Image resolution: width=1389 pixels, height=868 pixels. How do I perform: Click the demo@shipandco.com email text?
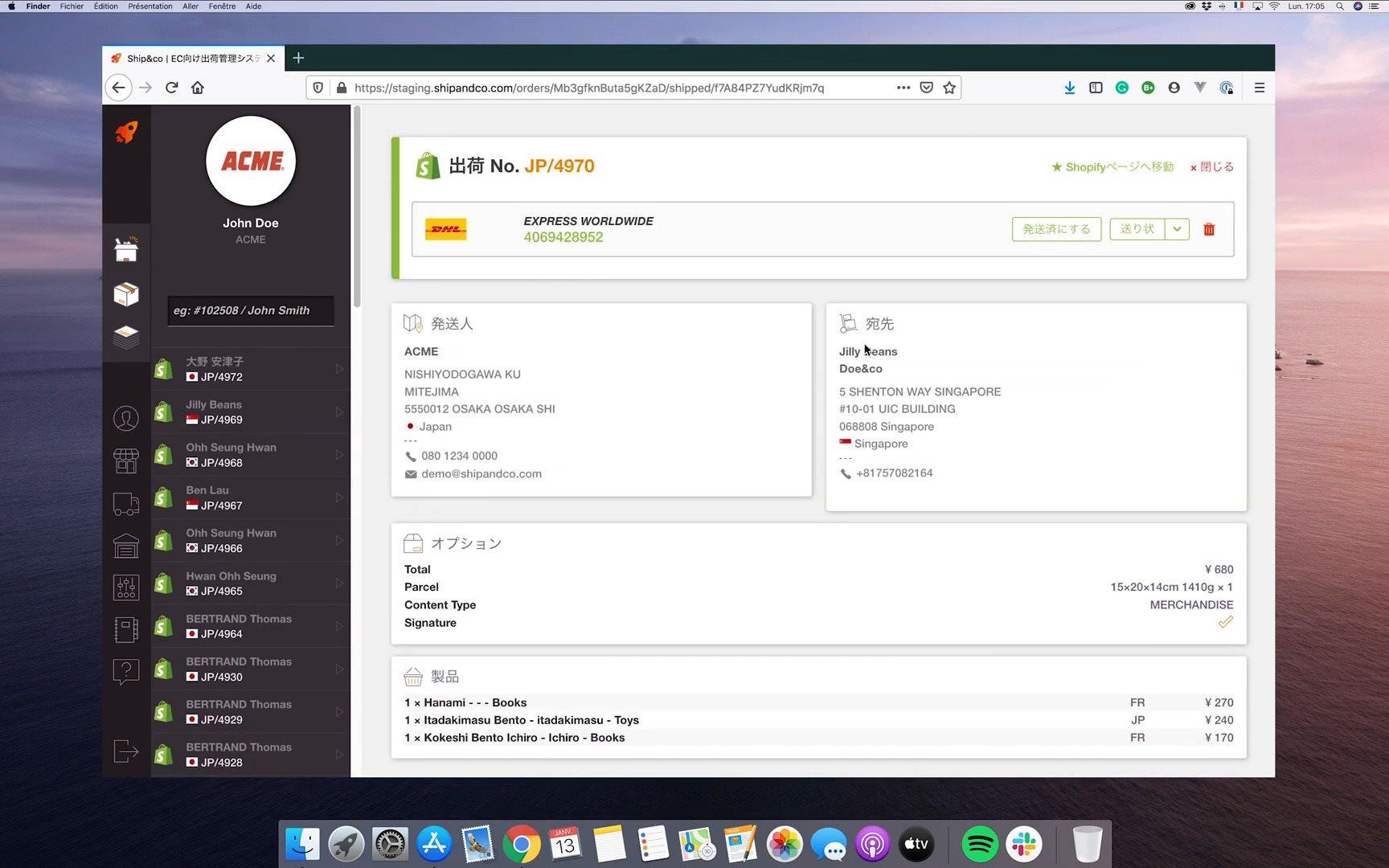pos(481,473)
